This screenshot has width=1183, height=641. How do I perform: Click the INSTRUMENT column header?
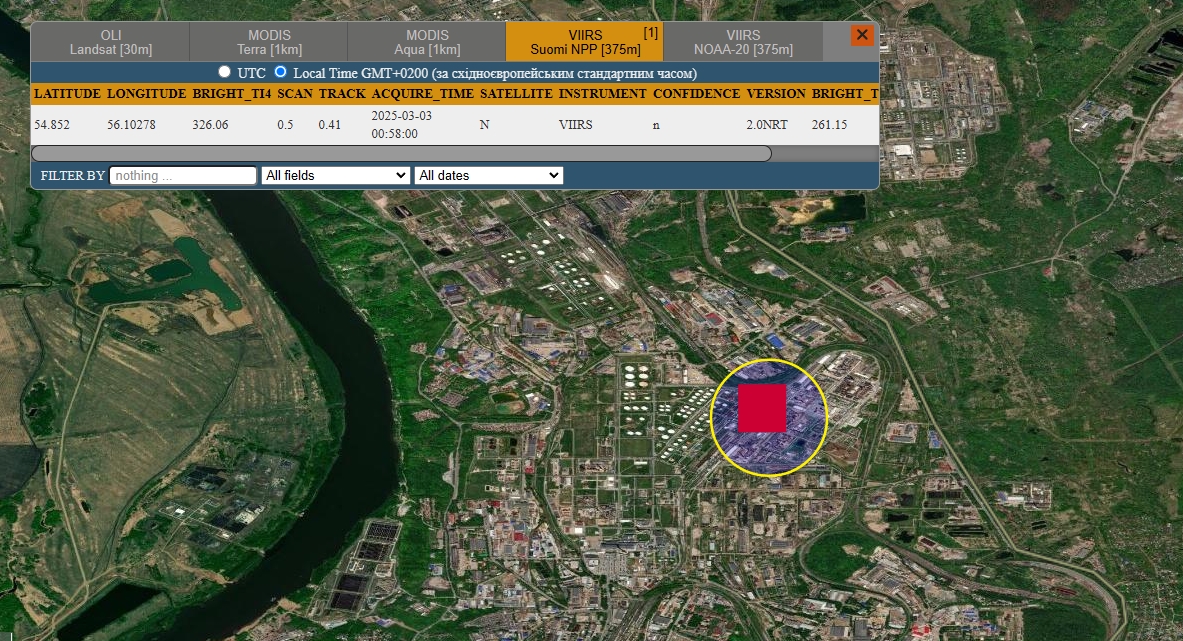pyautogui.click(x=602, y=94)
